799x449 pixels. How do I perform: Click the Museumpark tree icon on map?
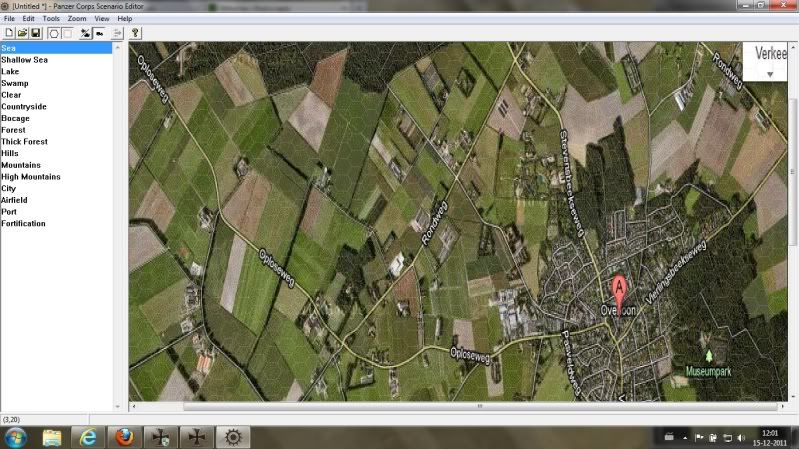coord(709,355)
